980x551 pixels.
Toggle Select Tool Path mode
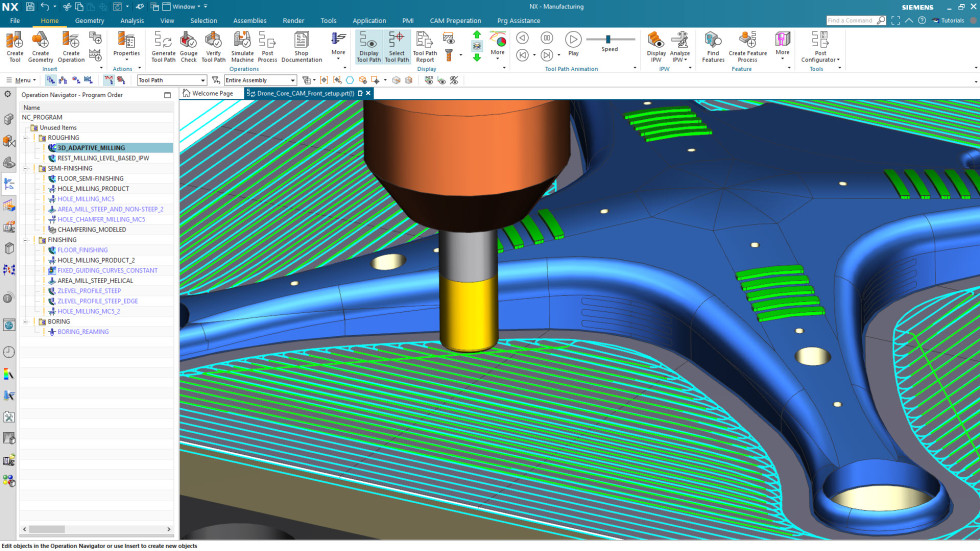tap(397, 41)
